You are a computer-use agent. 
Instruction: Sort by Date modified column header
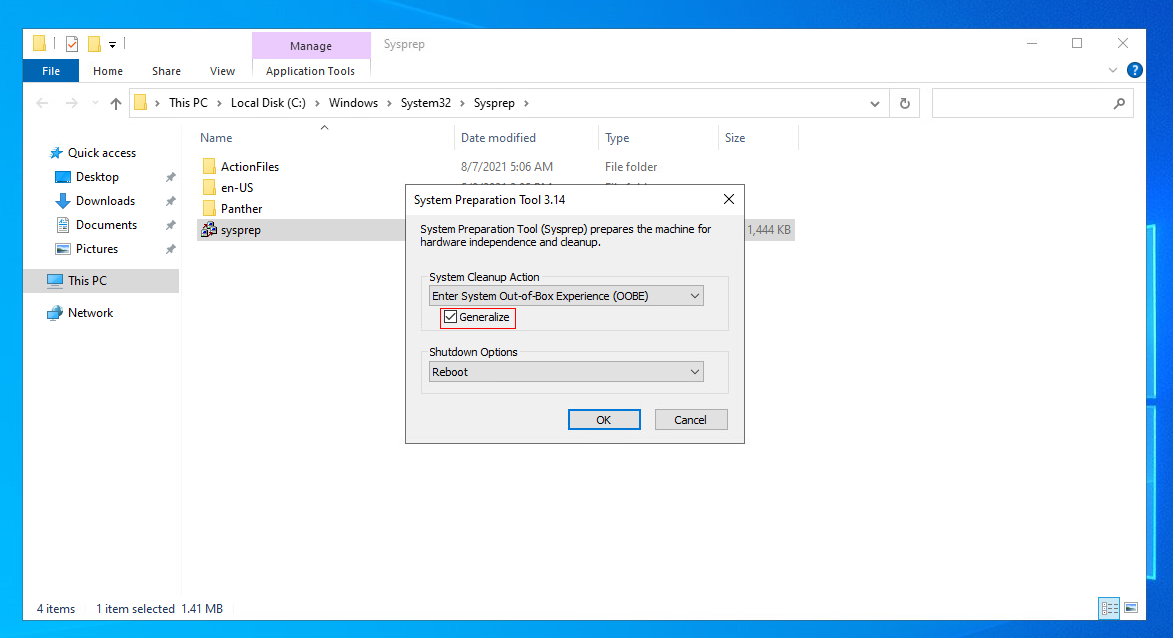pos(498,138)
